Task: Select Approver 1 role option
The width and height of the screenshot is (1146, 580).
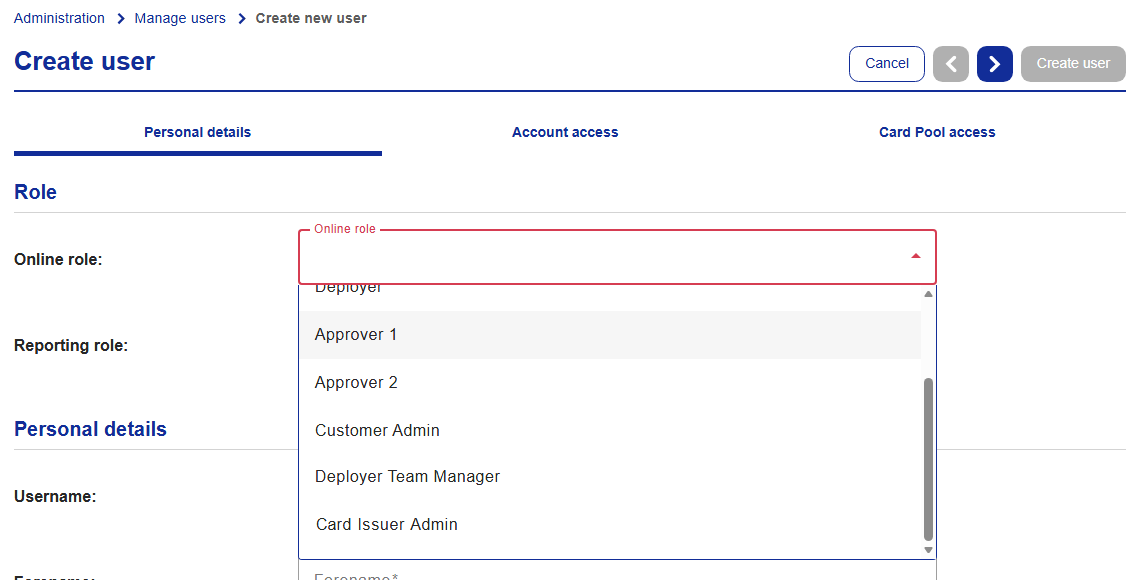Action: 610,335
